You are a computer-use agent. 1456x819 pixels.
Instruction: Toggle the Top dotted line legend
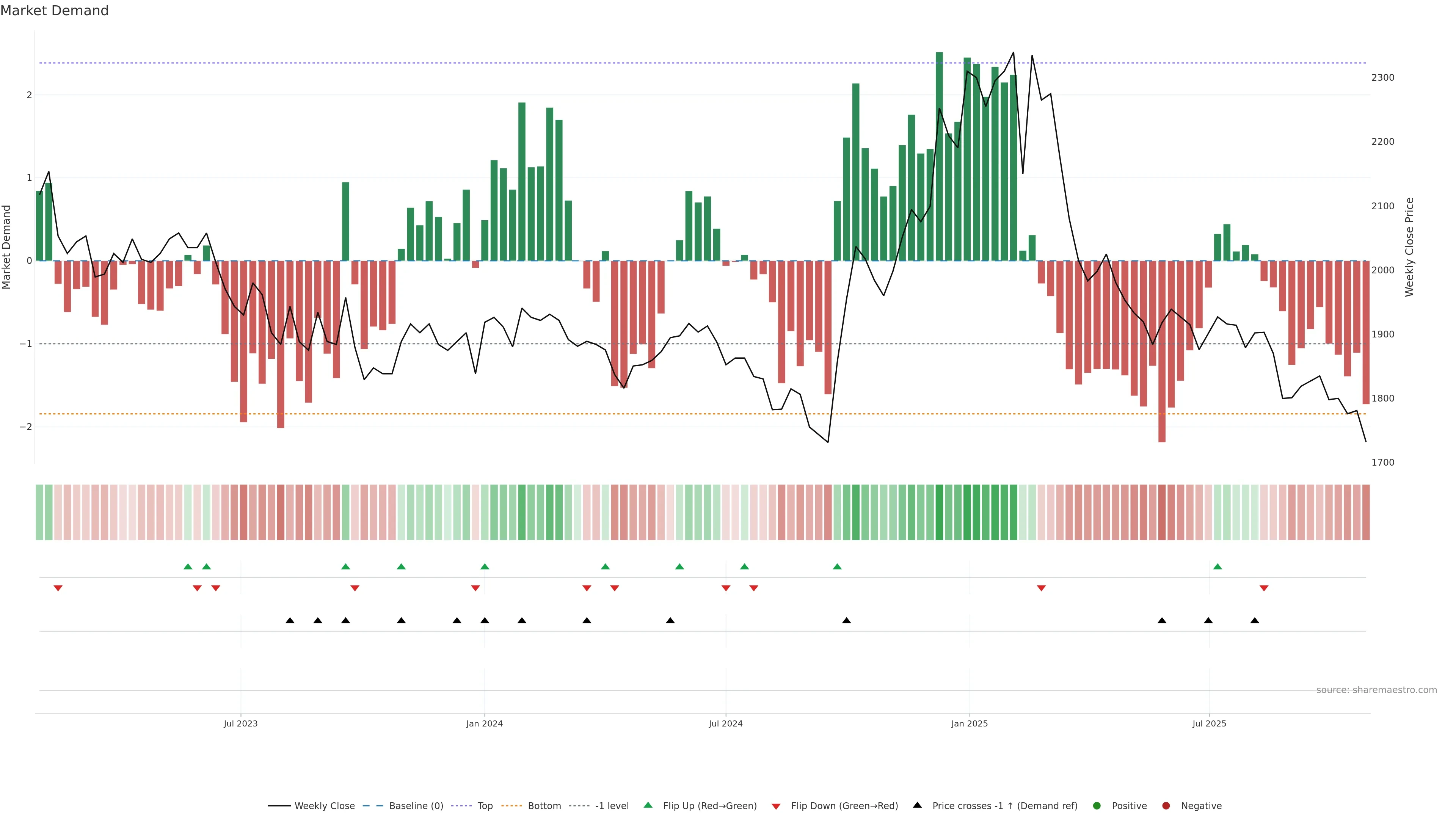tap(485, 805)
